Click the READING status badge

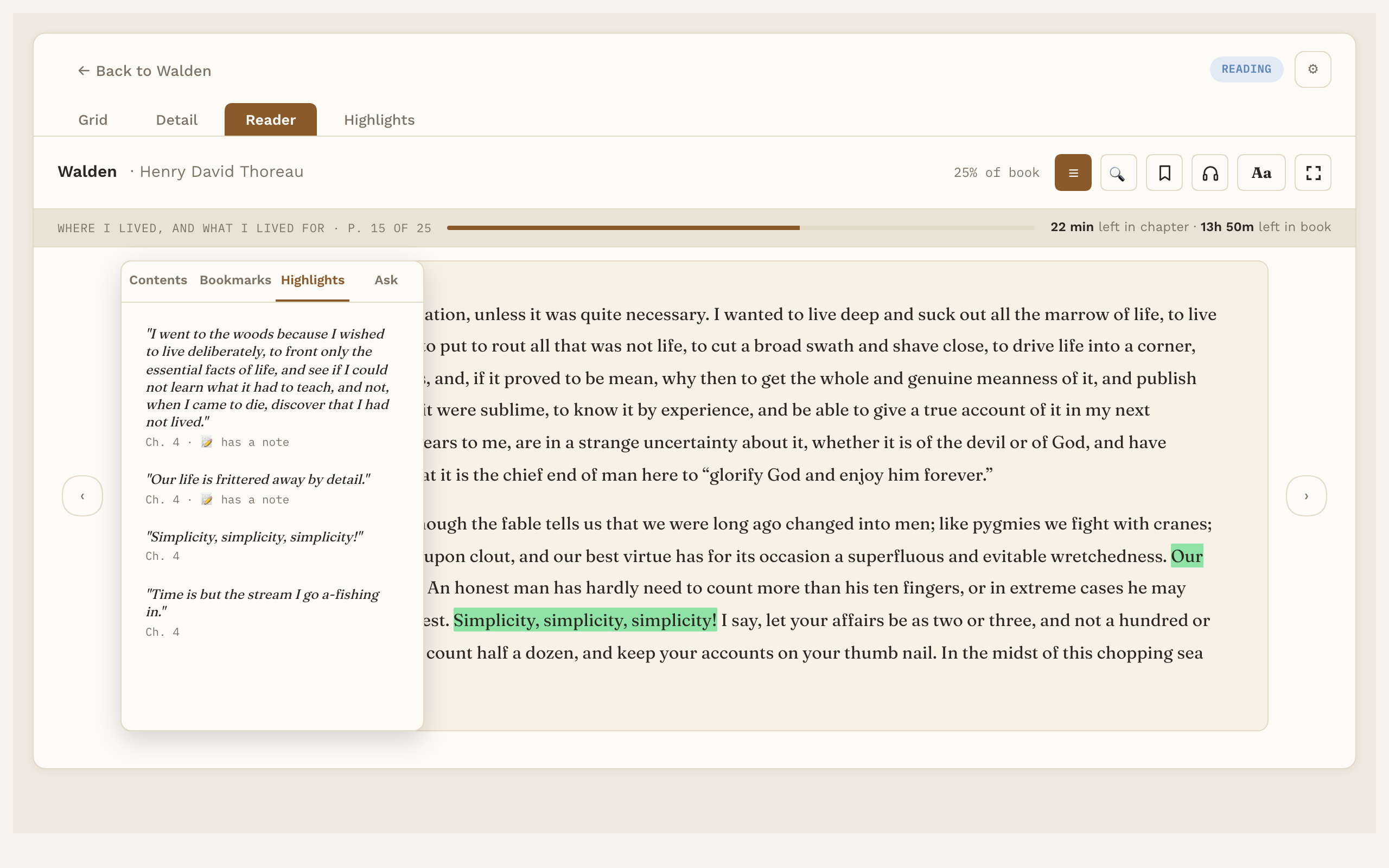[x=1246, y=69]
